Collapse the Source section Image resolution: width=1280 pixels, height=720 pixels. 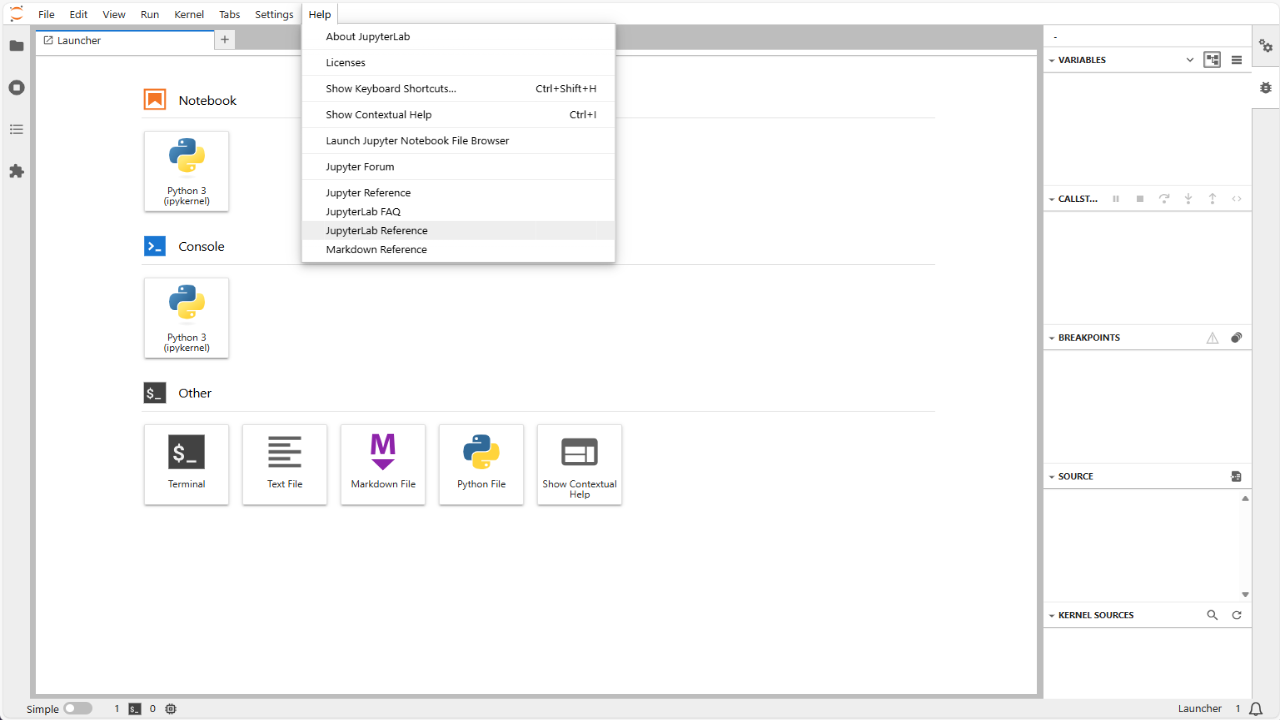coord(1052,477)
